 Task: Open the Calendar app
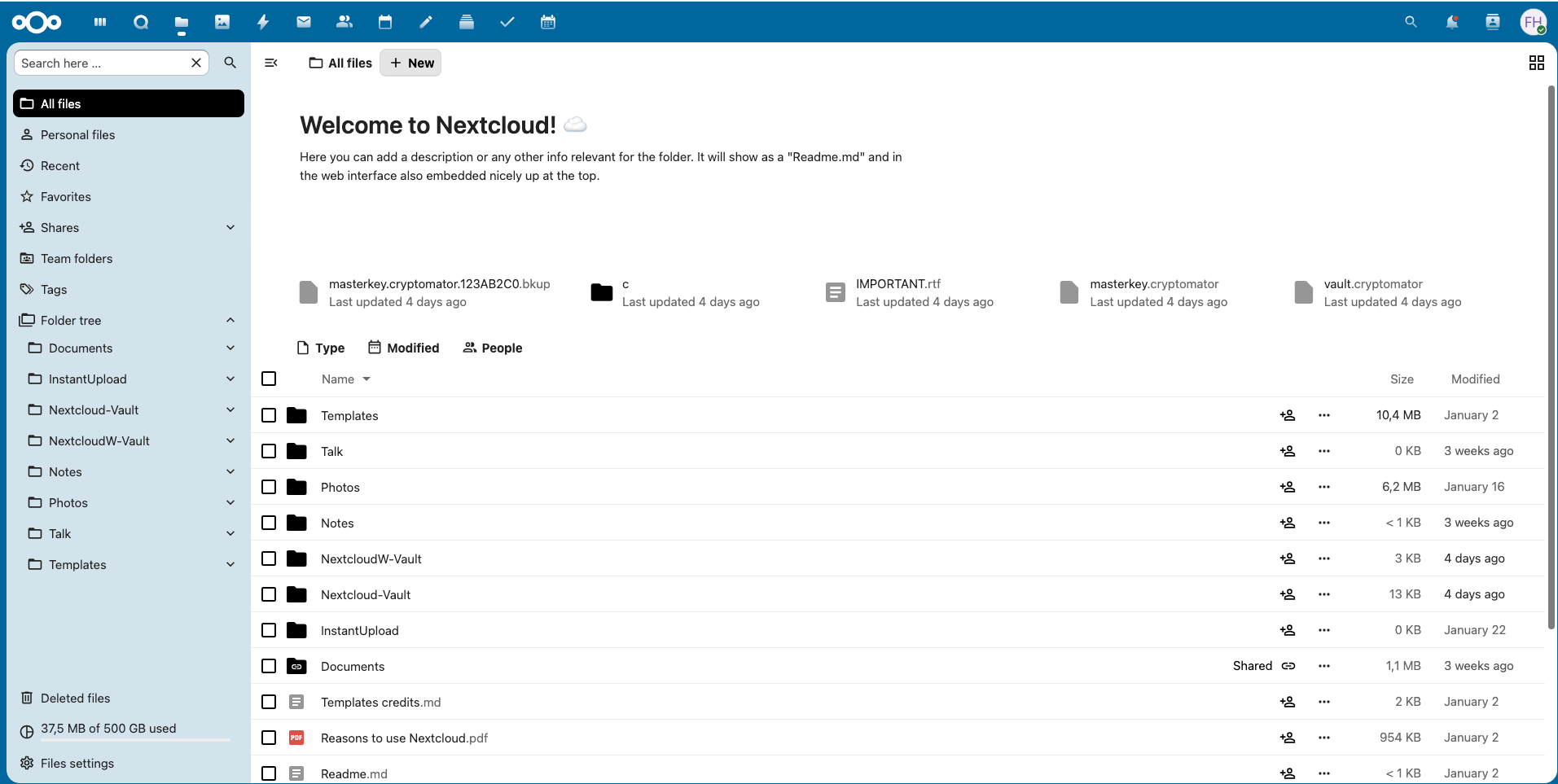(385, 22)
